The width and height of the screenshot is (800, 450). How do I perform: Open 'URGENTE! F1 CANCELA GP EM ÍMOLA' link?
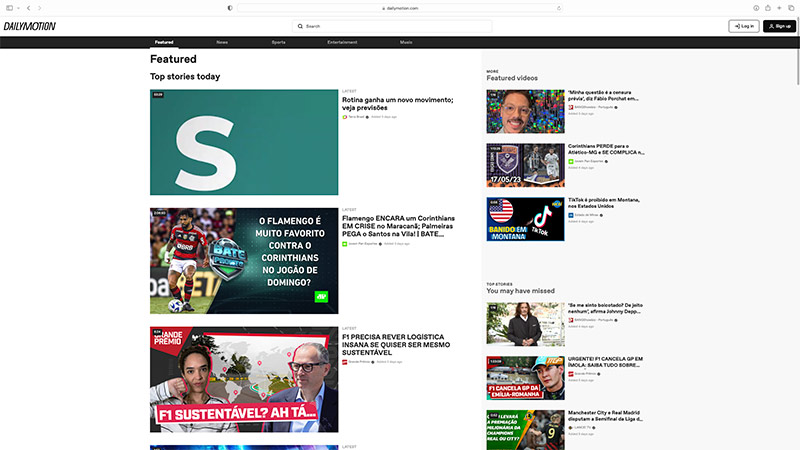[605, 362]
